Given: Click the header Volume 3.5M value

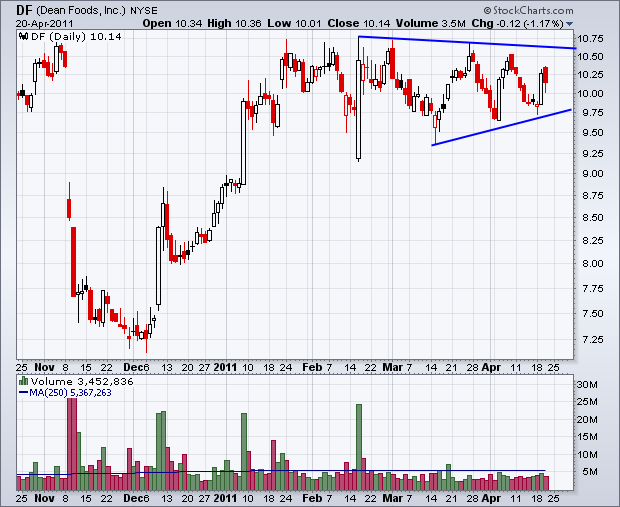Looking at the screenshot, I should pyautogui.click(x=431, y=23).
